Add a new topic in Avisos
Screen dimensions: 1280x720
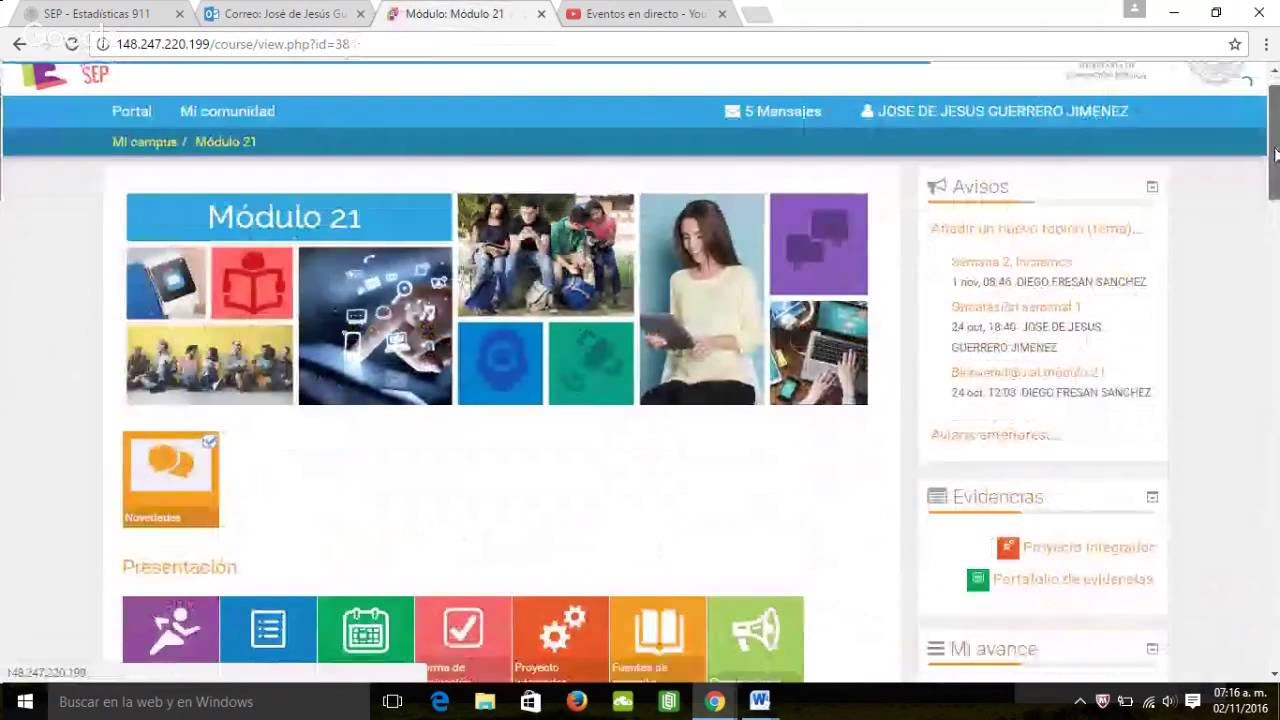pos(1036,229)
